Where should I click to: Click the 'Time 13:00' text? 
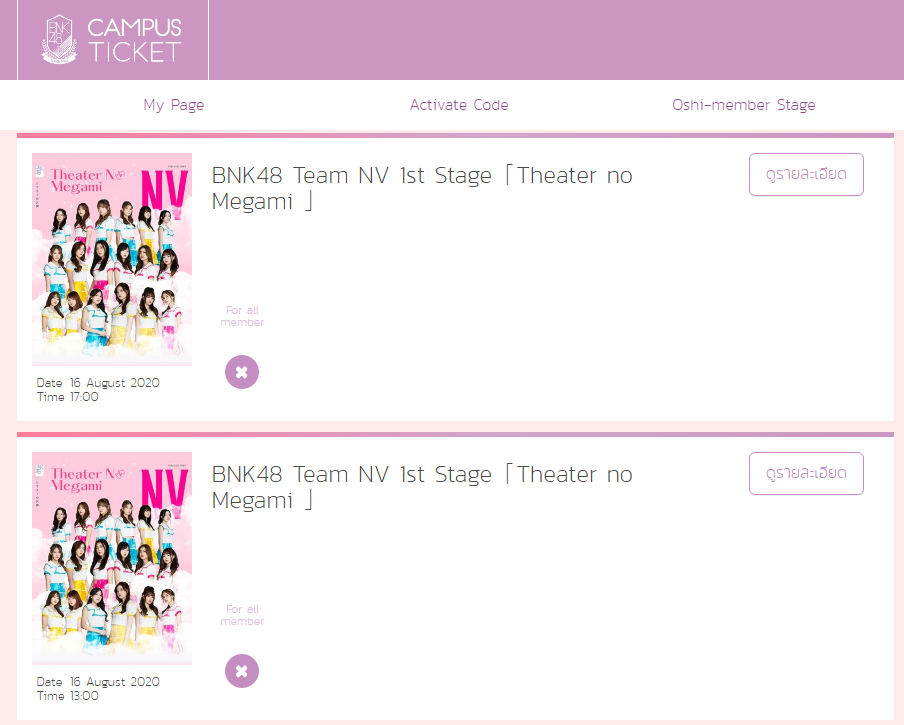(67, 696)
